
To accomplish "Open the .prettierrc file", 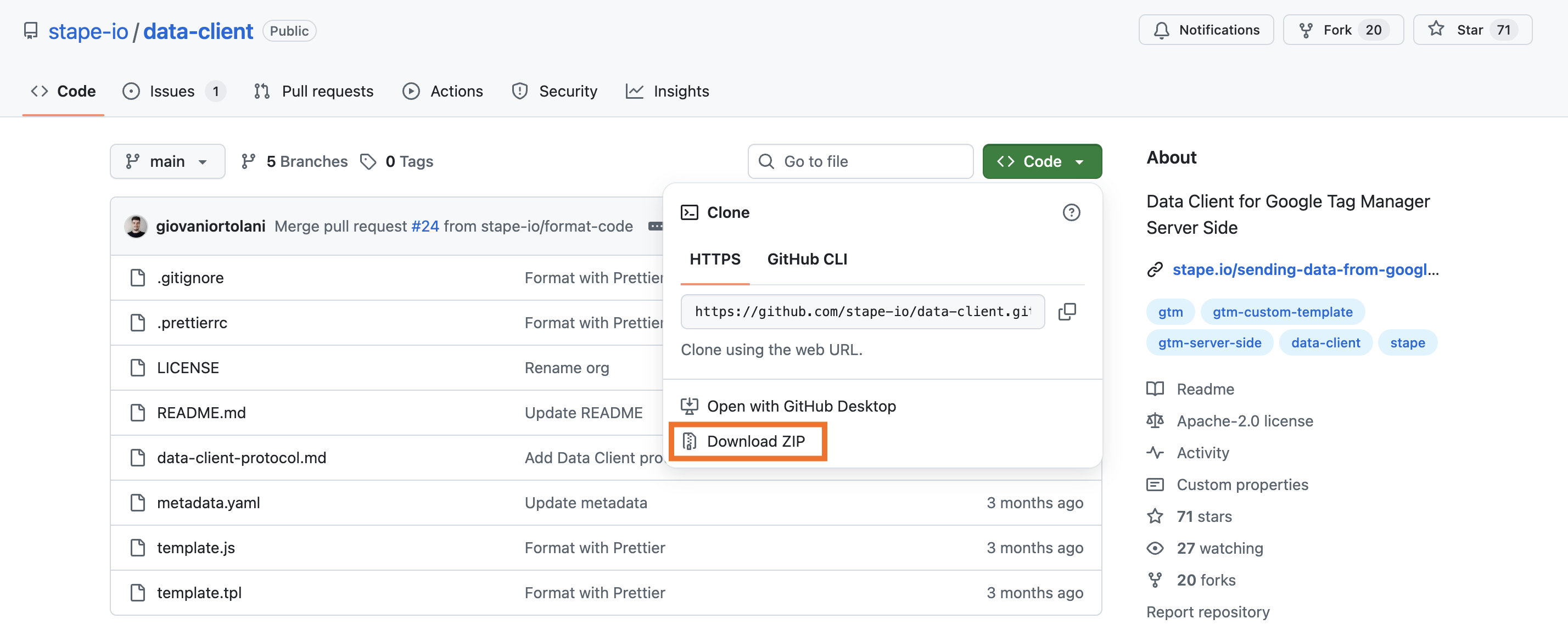I will [x=192, y=323].
